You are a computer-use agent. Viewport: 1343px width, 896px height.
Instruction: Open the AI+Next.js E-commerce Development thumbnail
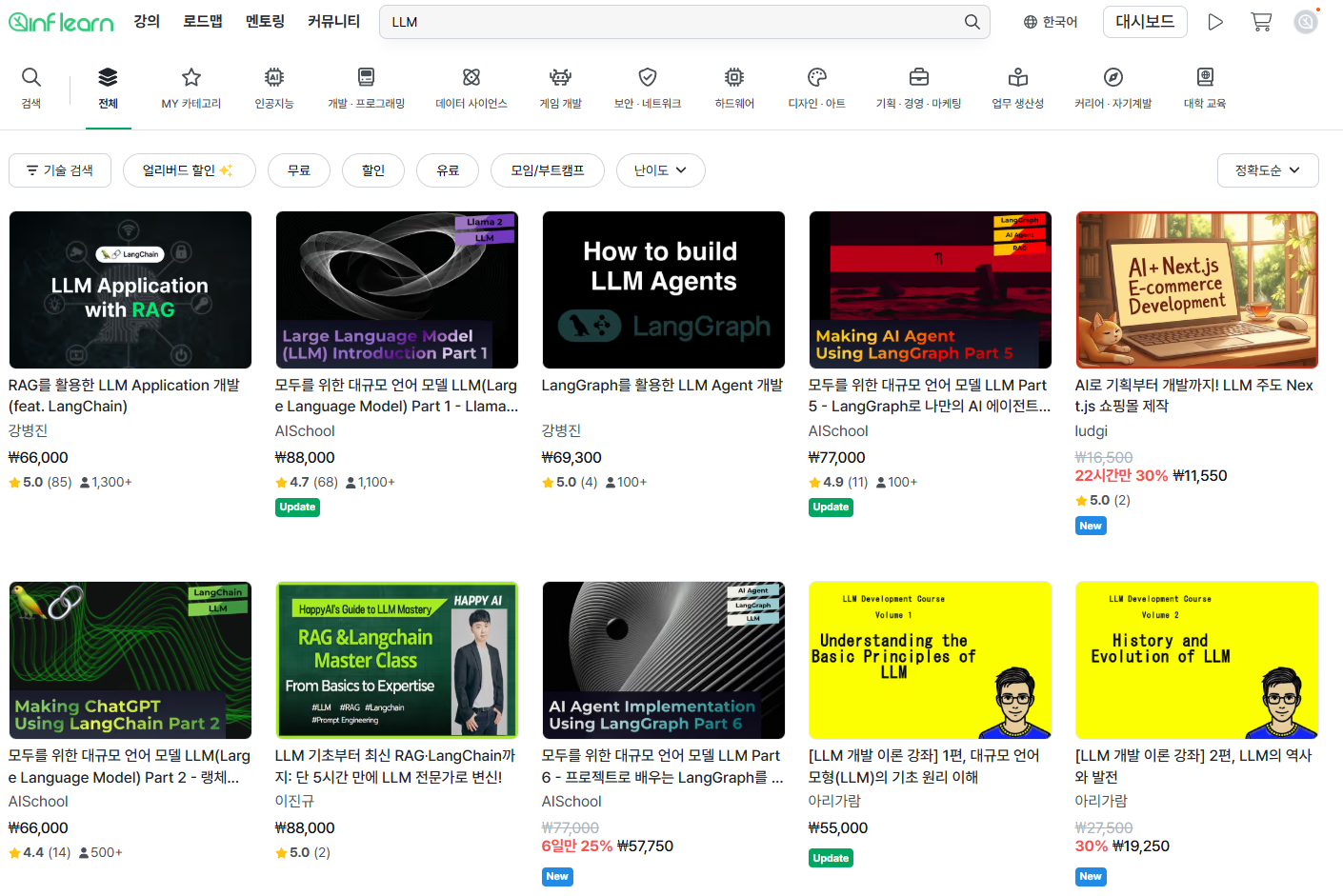click(1197, 289)
